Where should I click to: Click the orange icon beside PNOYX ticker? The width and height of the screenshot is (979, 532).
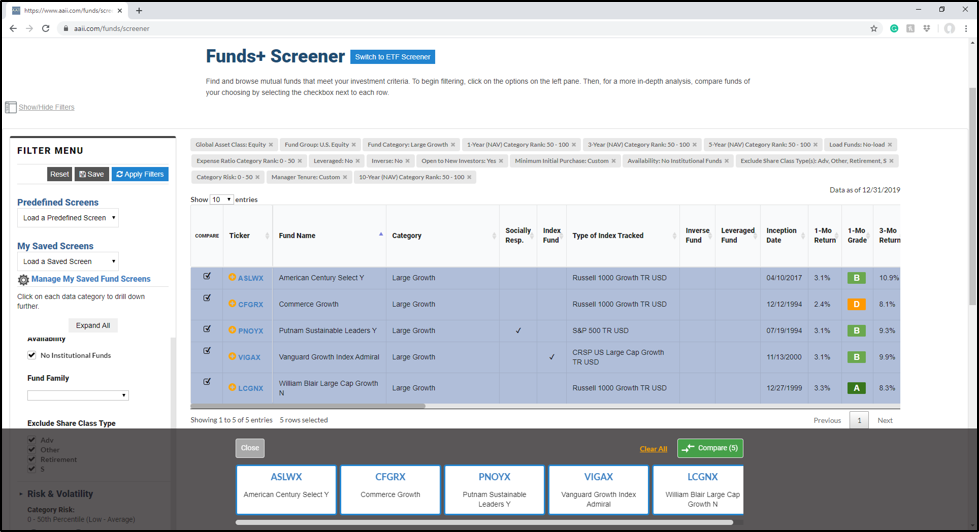click(x=232, y=330)
